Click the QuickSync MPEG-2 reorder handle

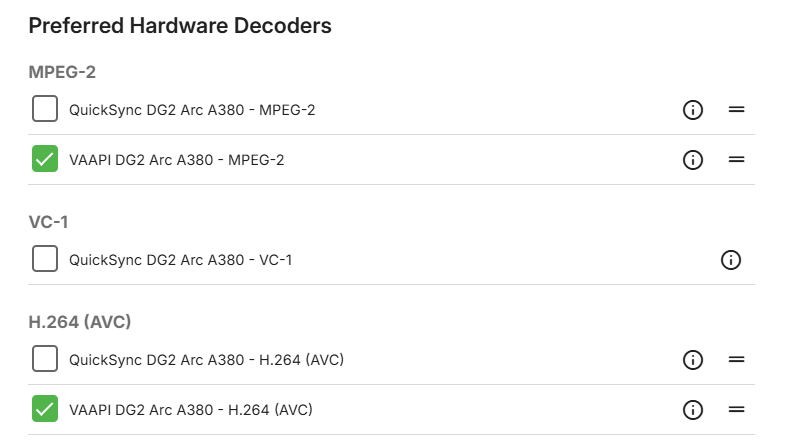737,109
